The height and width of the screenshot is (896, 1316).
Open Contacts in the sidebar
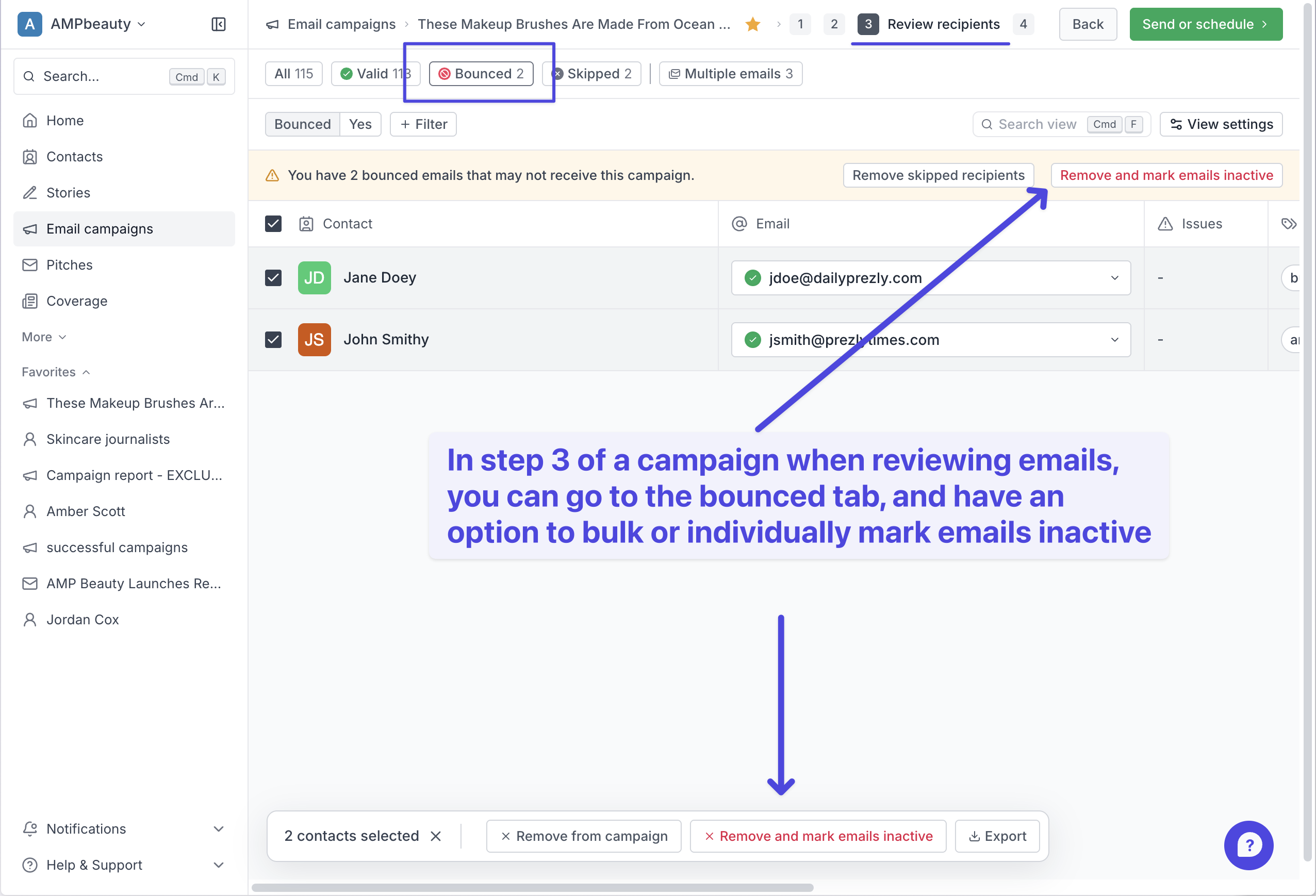pos(74,157)
